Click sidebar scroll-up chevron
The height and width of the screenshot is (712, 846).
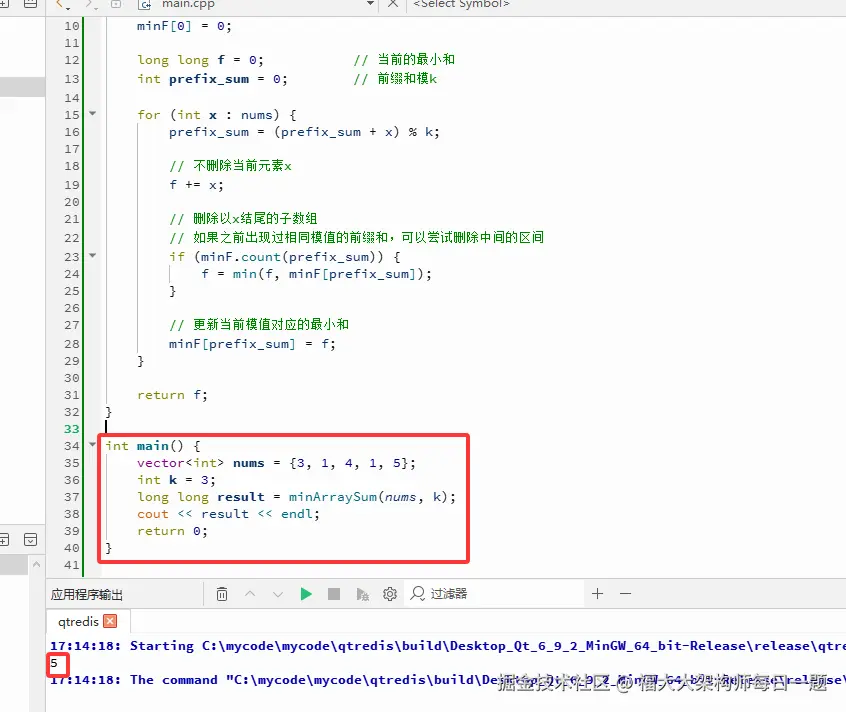(36, 564)
